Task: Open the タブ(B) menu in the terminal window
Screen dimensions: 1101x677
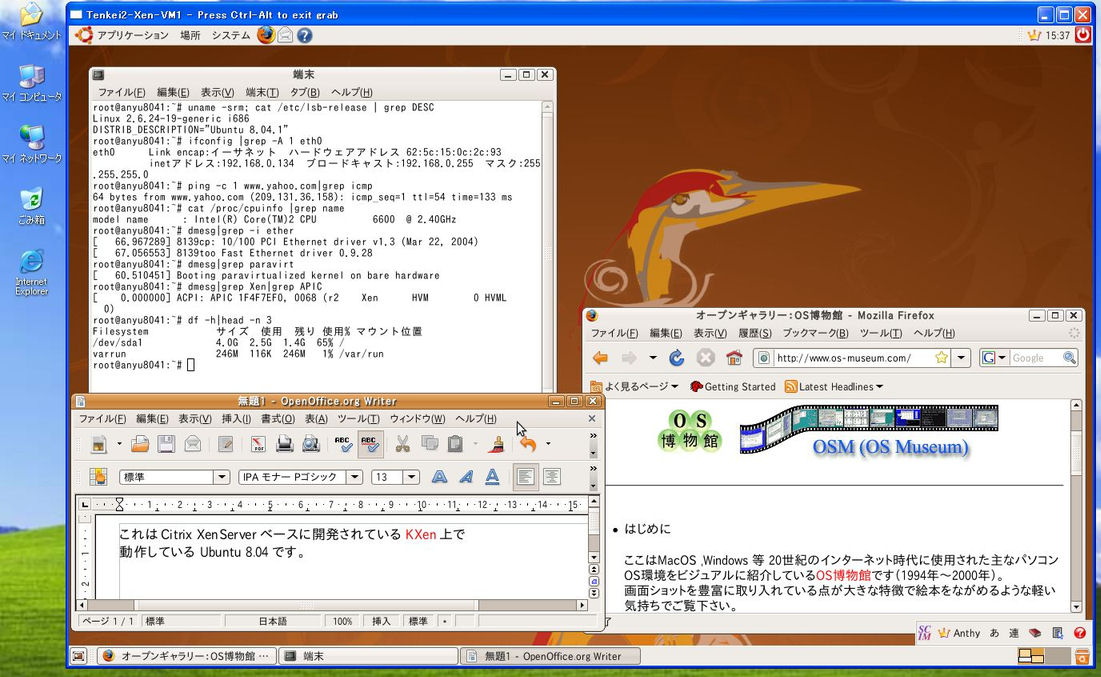Action: click(x=305, y=92)
